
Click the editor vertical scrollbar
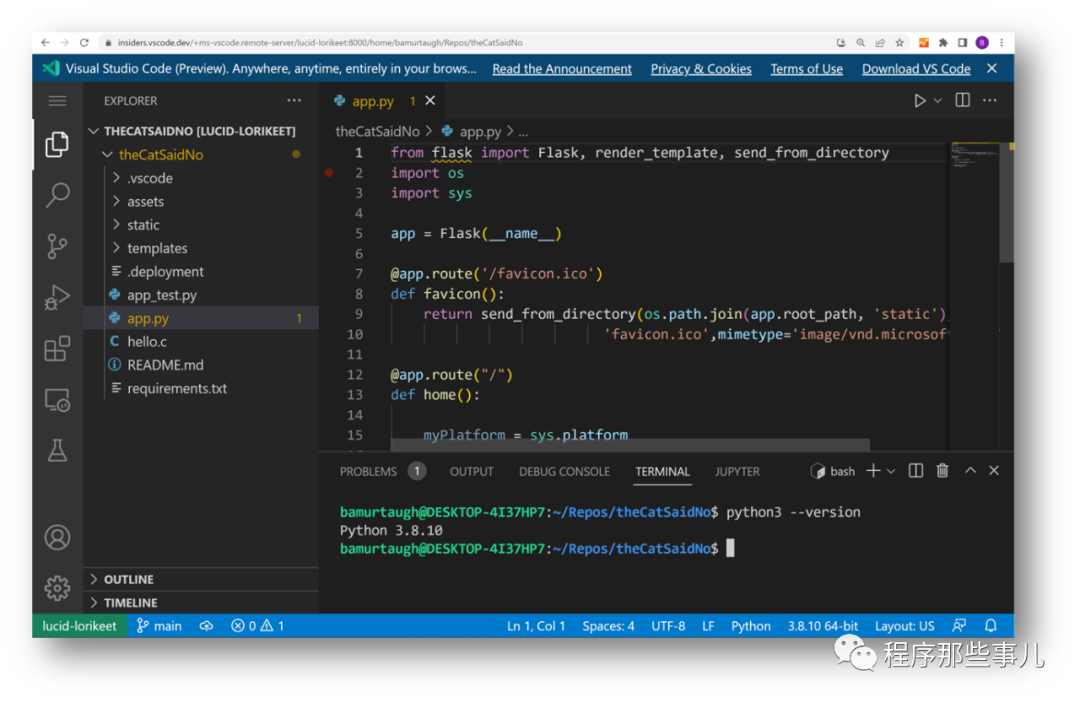coord(1006,204)
